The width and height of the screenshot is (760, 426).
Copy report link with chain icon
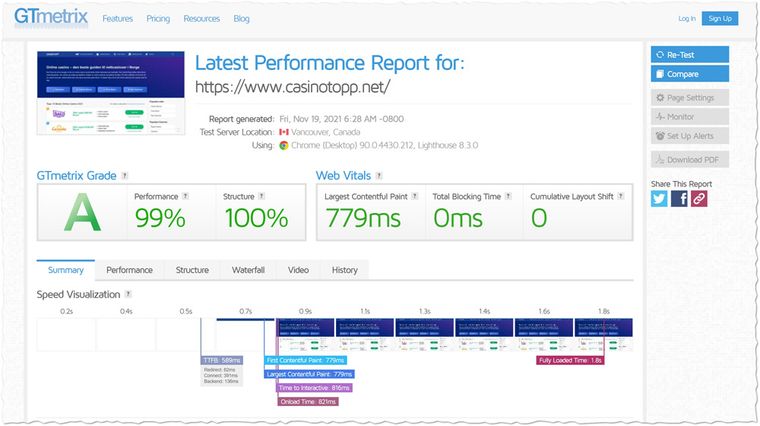[x=699, y=199]
